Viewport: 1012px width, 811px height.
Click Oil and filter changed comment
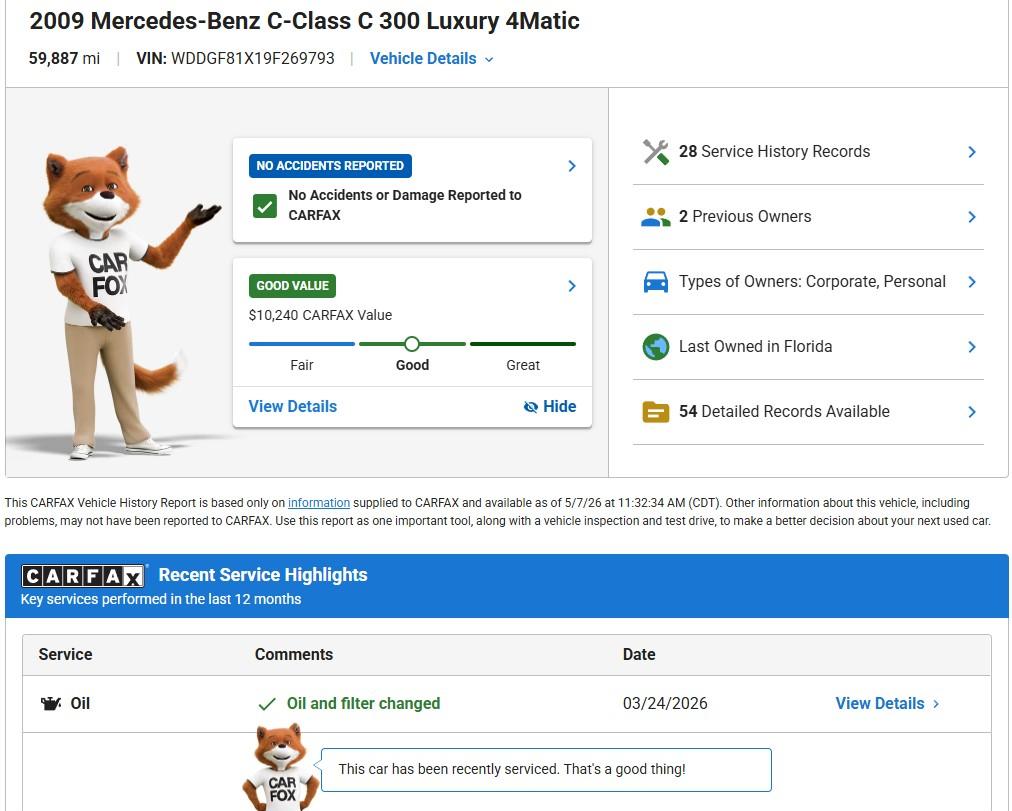click(363, 703)
